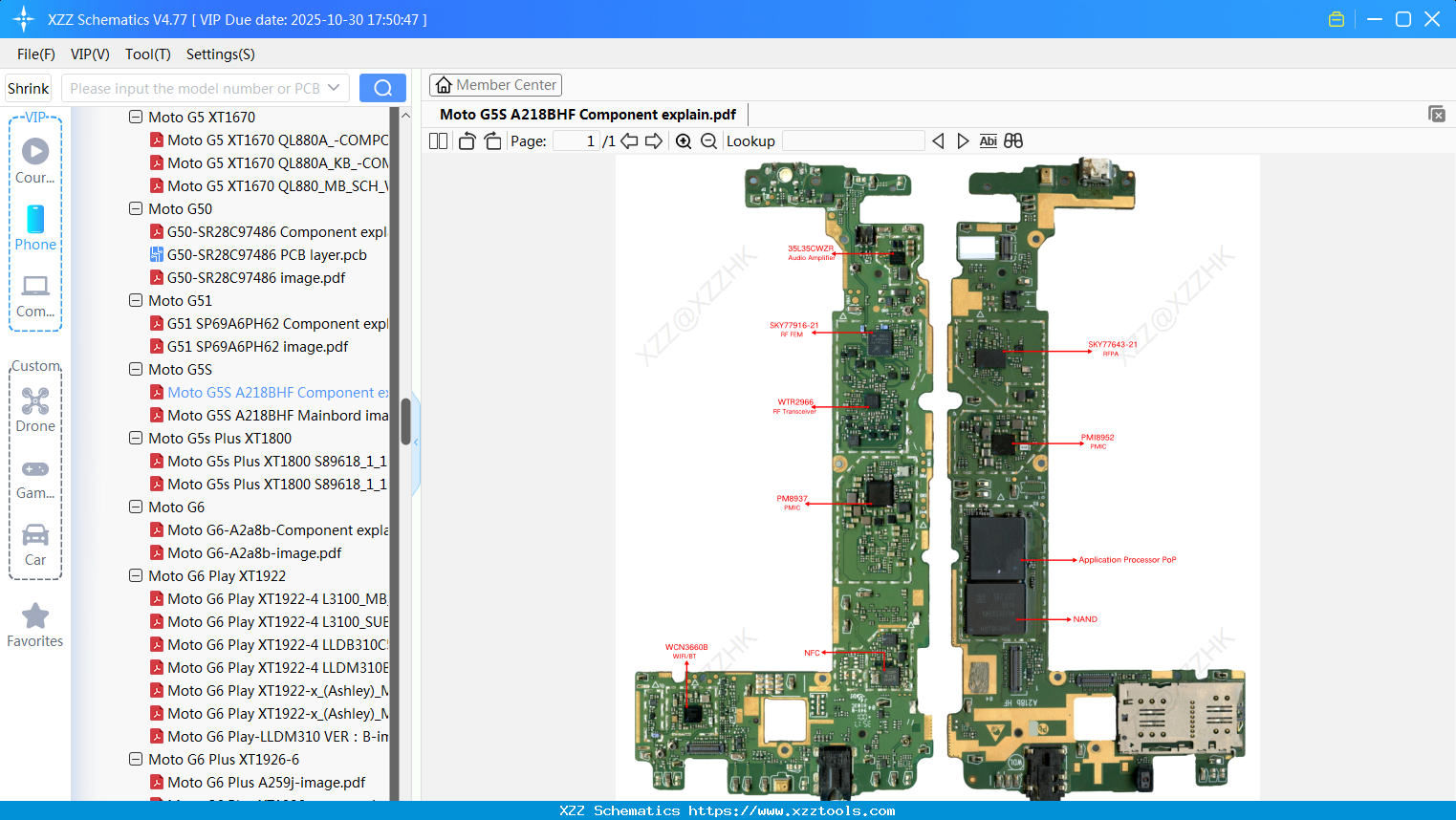
Task: Open the Drone schematics category
Action: coord(34,410)
